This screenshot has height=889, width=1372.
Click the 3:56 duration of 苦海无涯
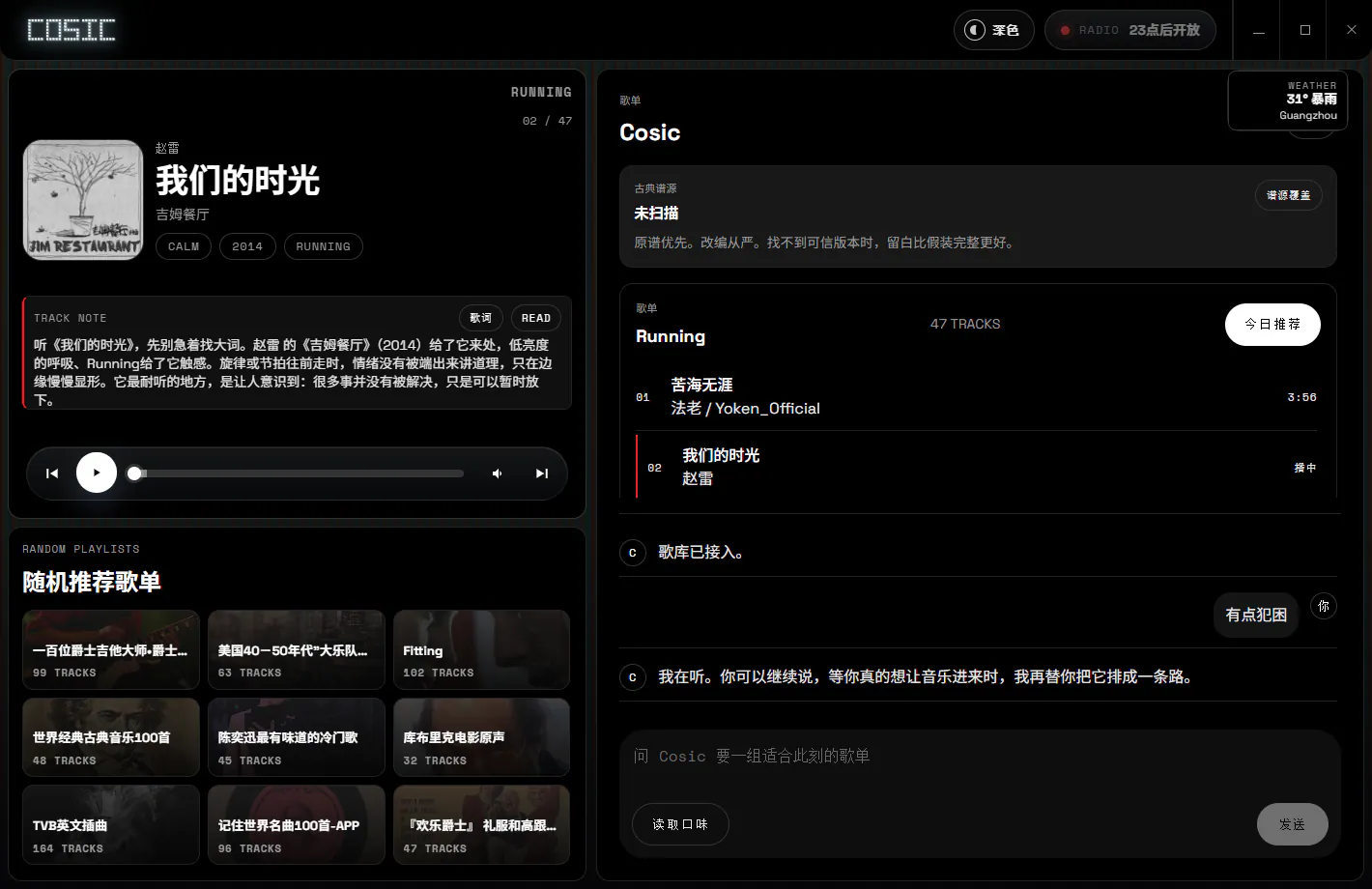point(1301,397)
